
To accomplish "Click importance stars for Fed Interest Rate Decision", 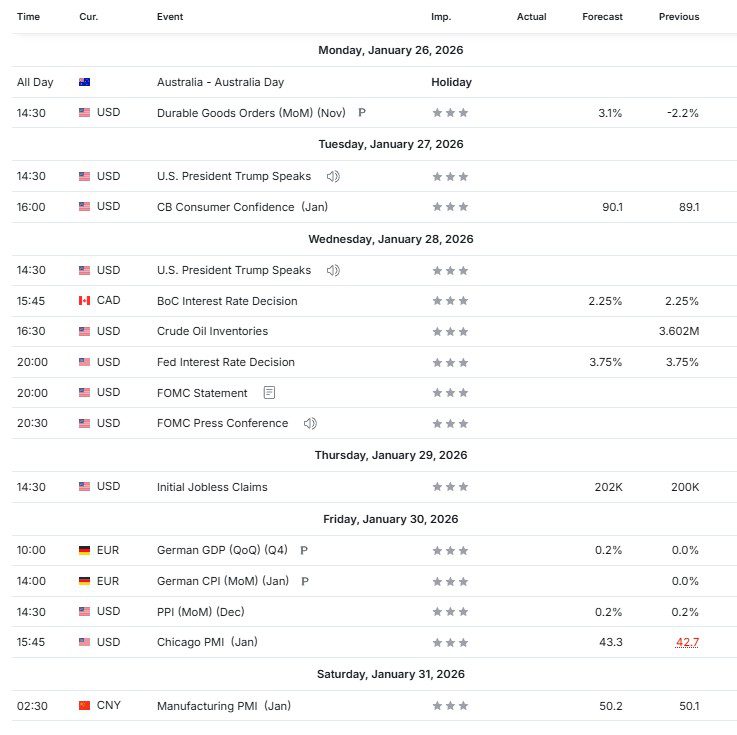I will (450, 362).
